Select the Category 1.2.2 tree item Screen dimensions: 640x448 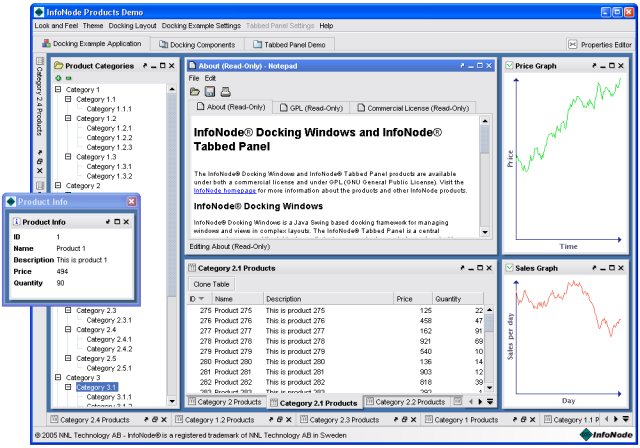coord(109,138)
